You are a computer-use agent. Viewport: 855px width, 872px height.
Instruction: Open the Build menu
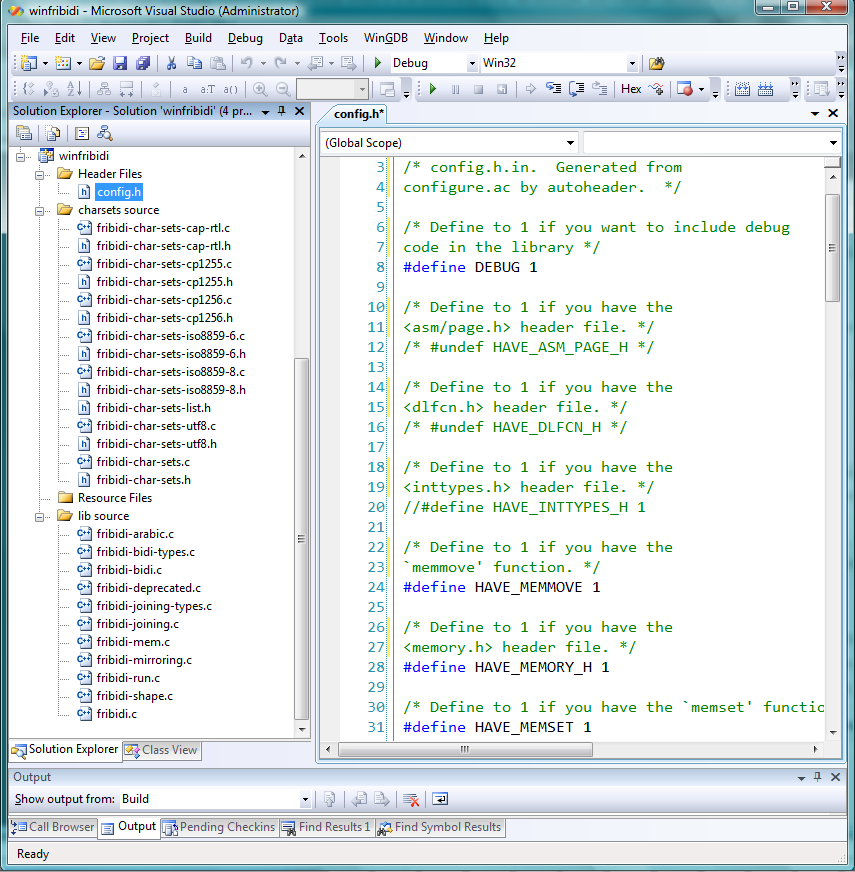click(x=198, y=38)
